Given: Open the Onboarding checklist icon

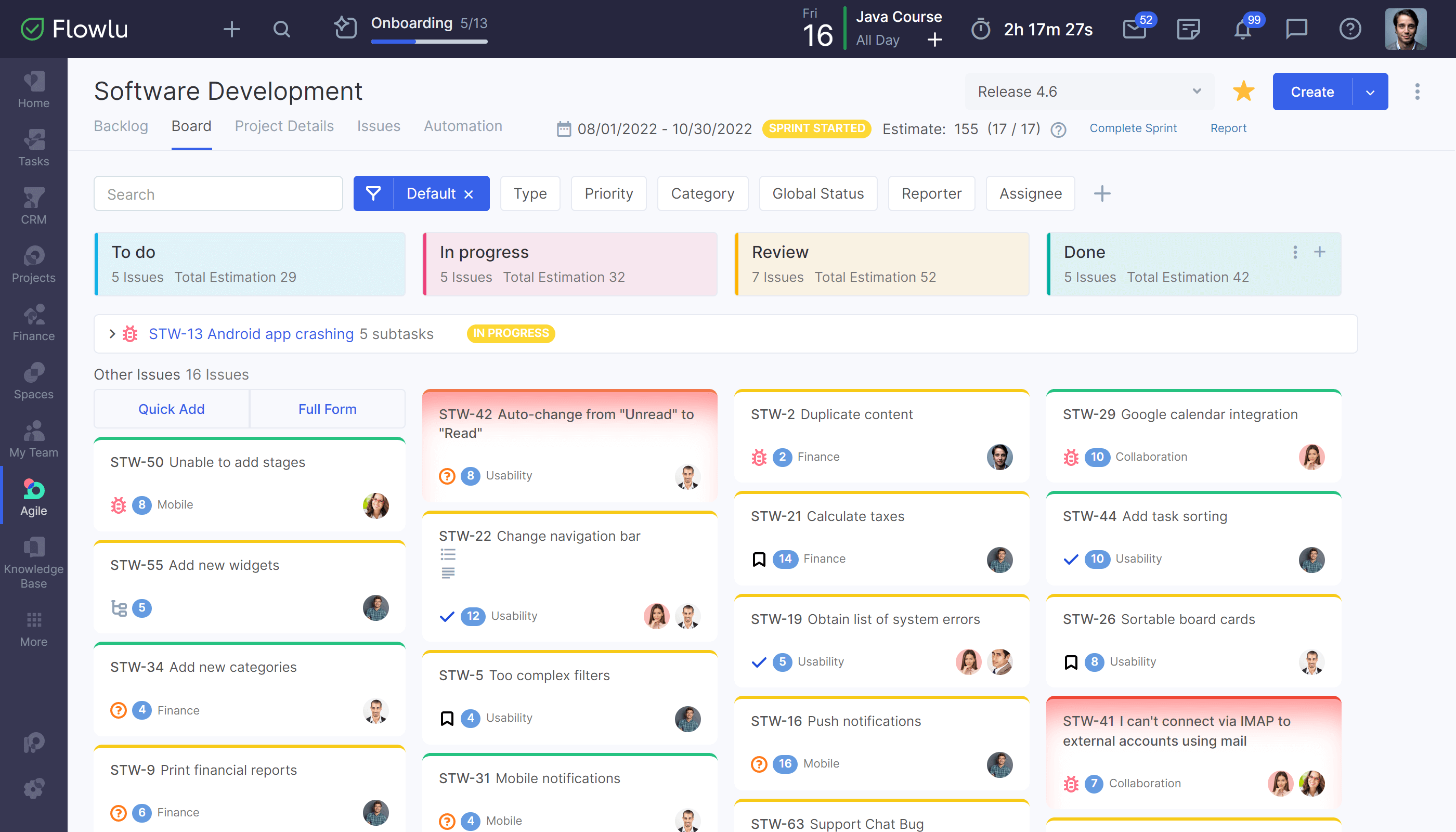Looking at the screenshot, I should click(x=345, y=28).
